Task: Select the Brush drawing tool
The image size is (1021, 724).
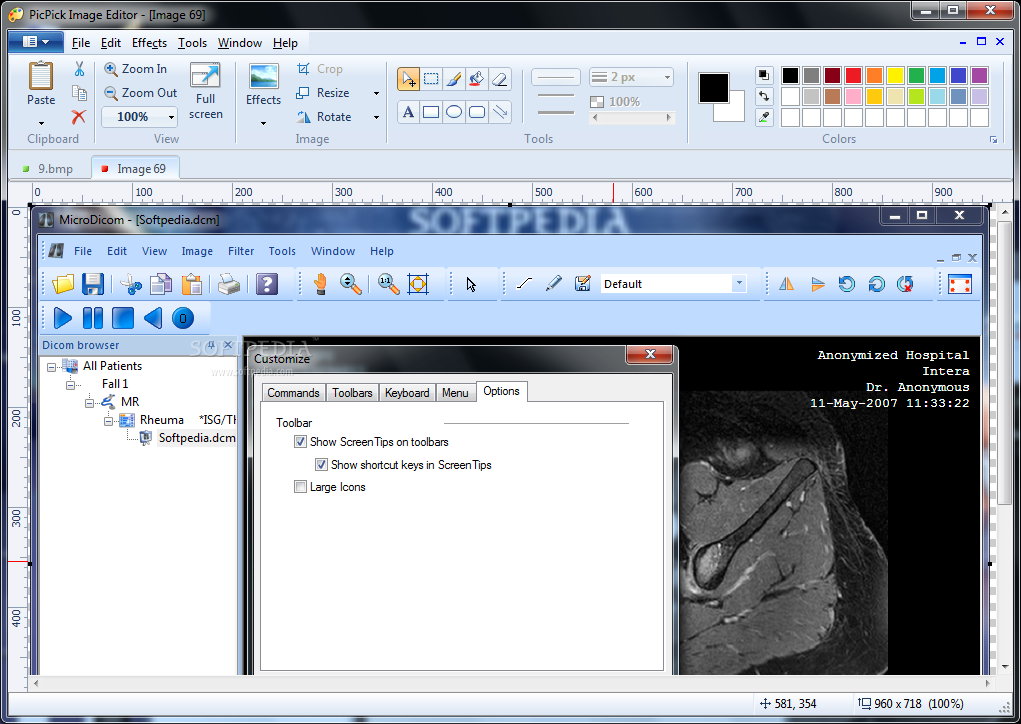Action: pyautogui.click(x=454, y=79)
